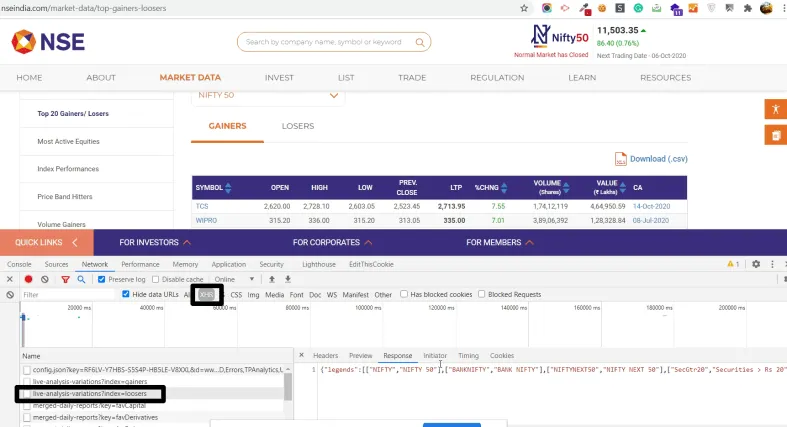The width and height of the screenshot is (787, 427).
Task: Tick checkbox for config.json request
Action: (x=27, y=370)
